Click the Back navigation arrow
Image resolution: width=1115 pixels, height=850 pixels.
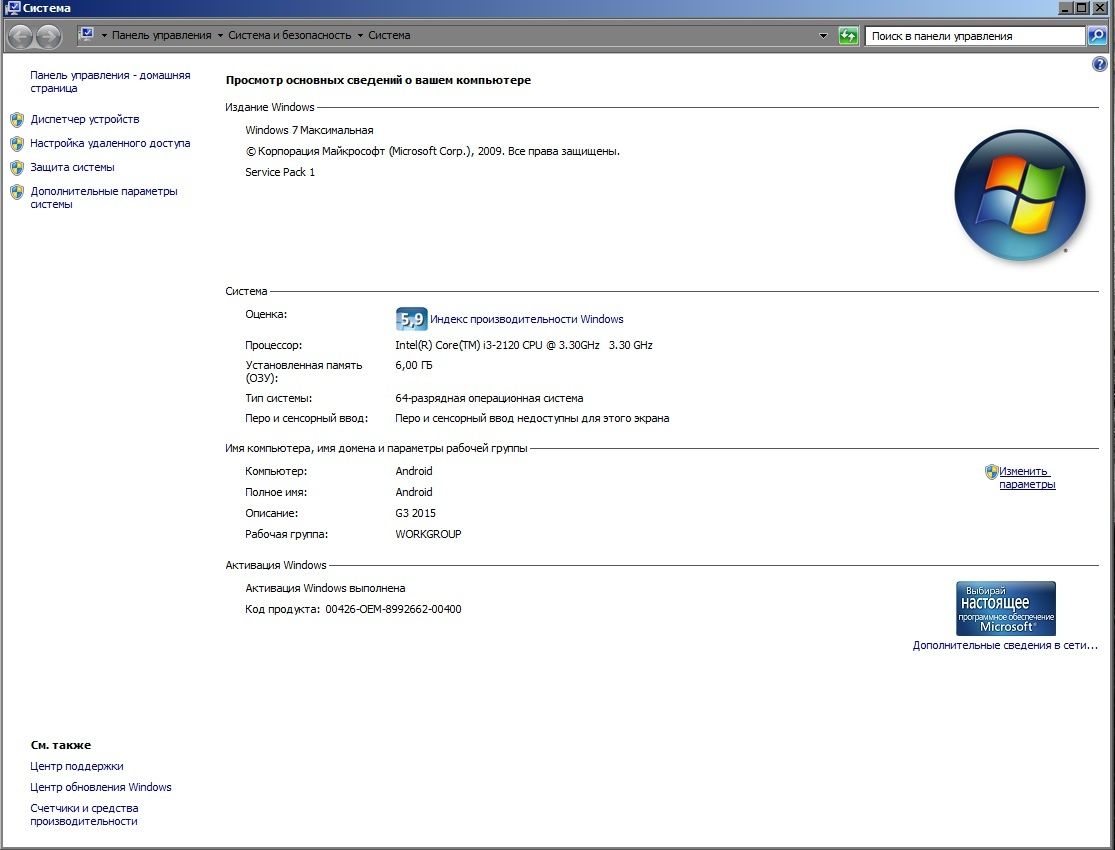tap(21, 36)
